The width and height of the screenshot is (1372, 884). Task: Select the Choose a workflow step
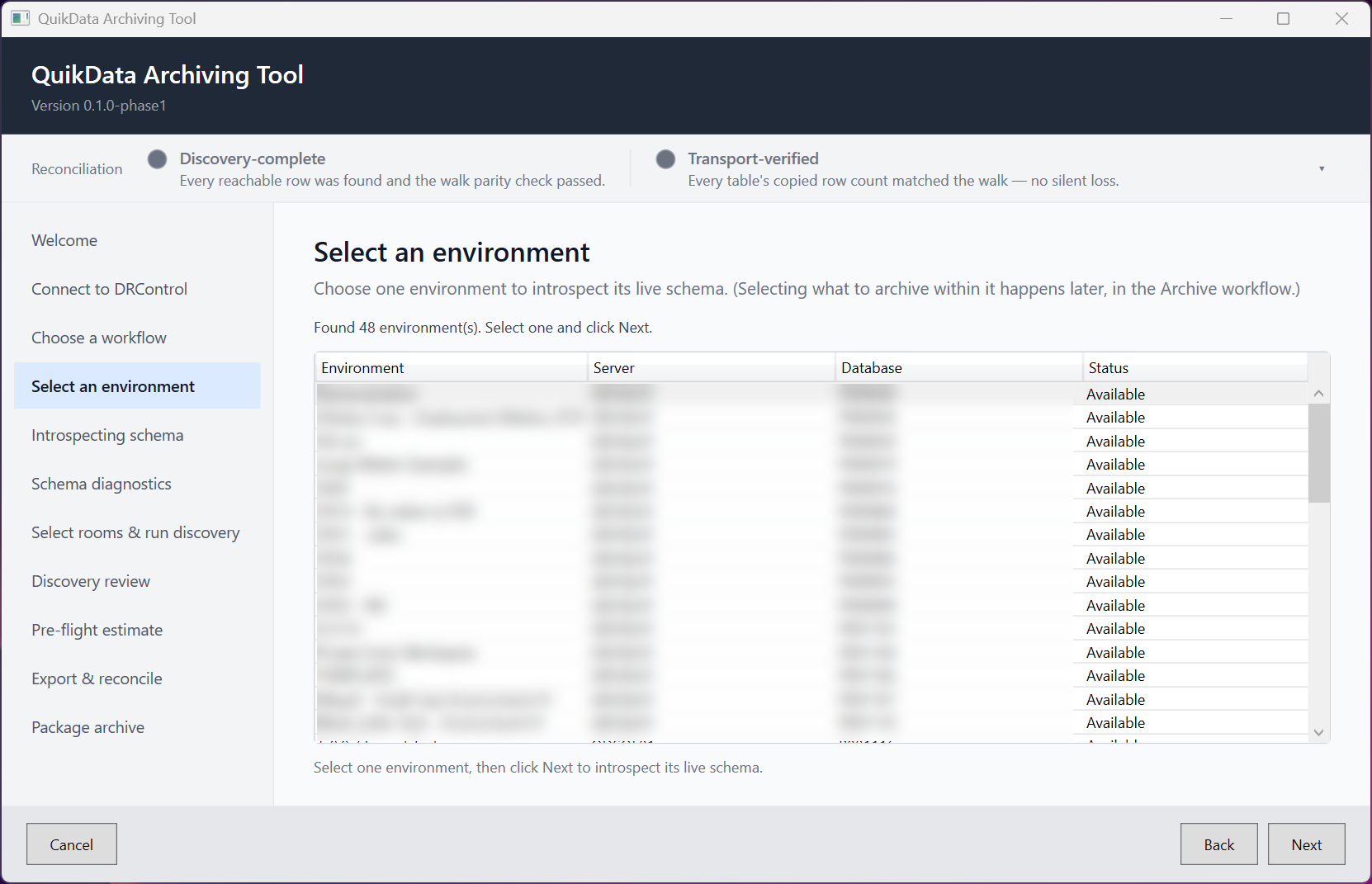[137, 338]
